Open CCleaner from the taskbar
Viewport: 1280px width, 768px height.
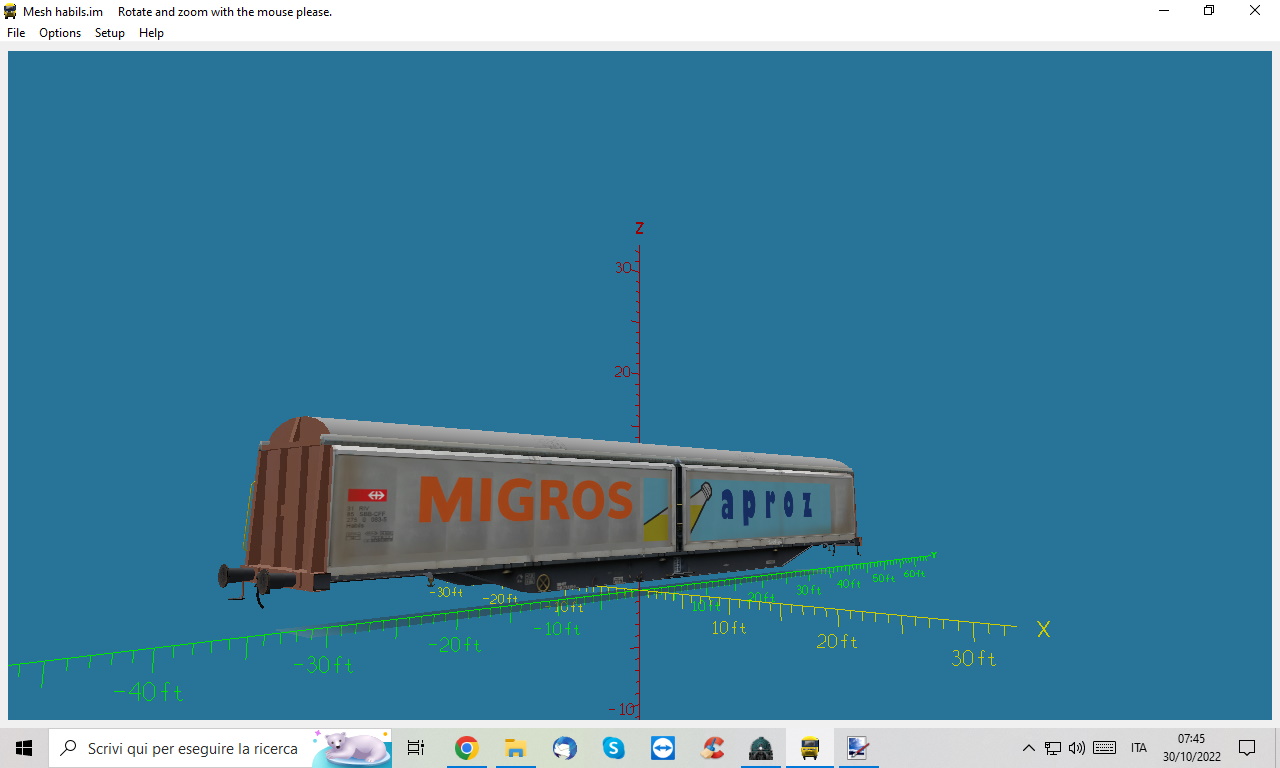712,748
